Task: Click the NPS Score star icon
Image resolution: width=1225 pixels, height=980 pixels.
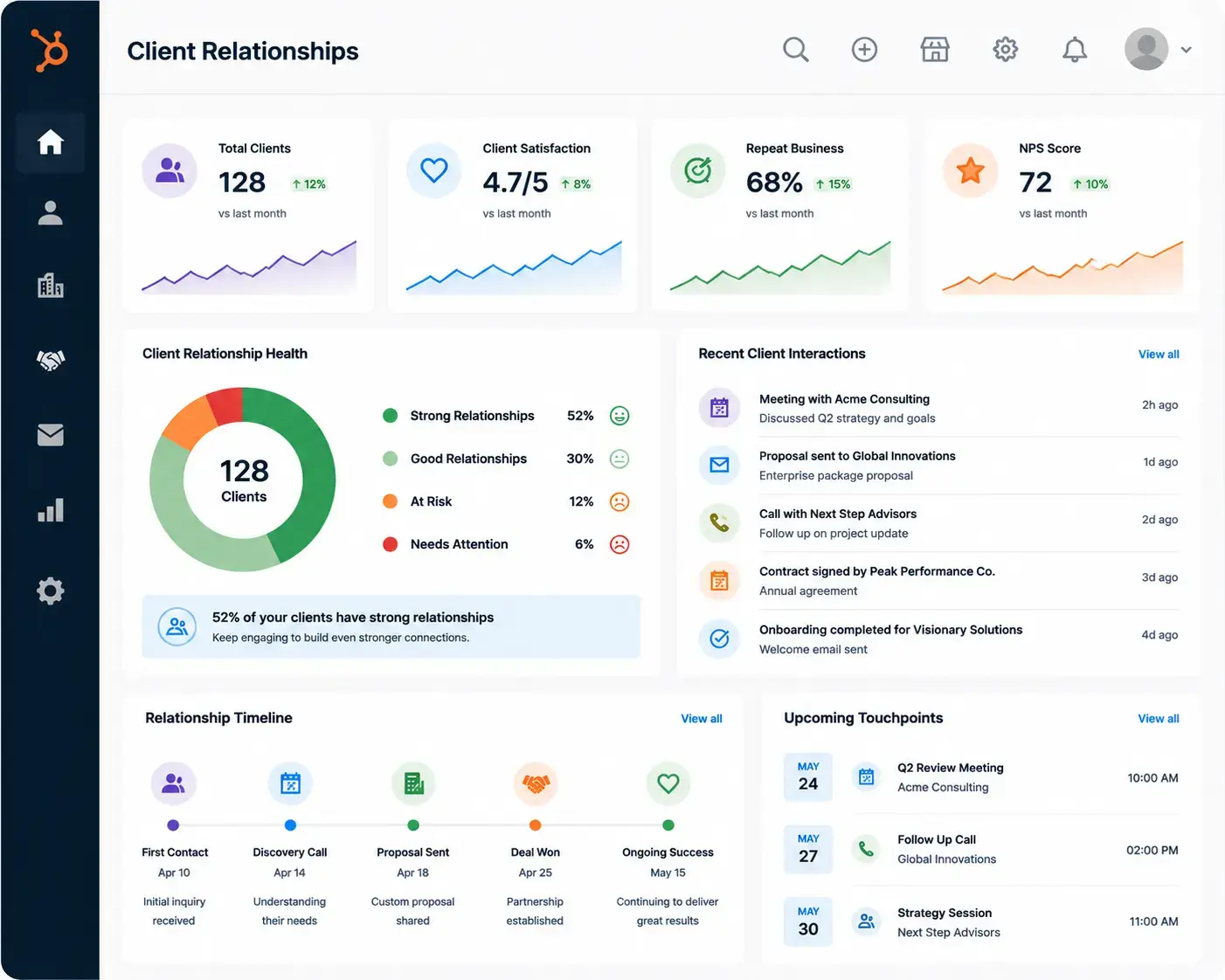Action: coord(971,170)
